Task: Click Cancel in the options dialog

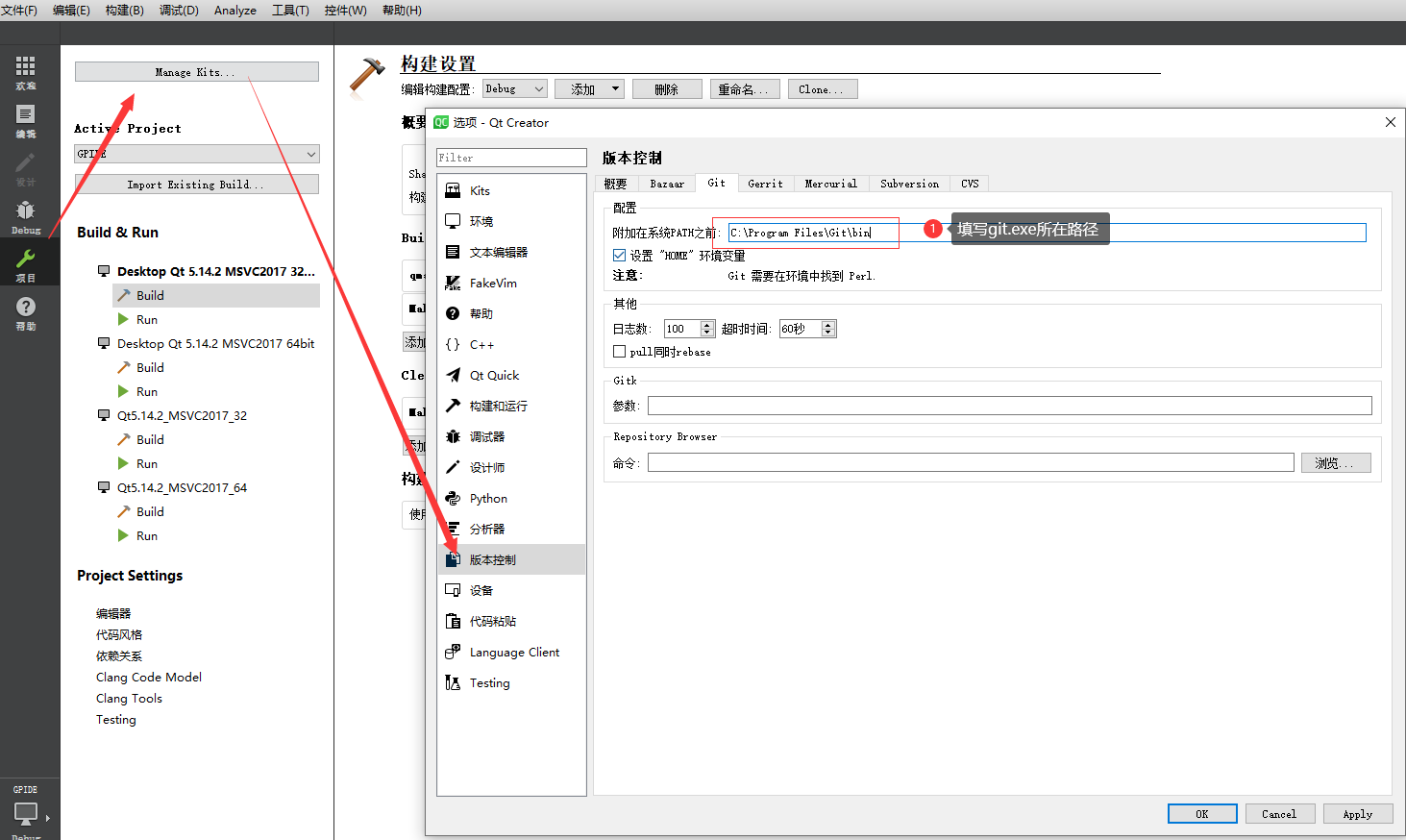Action: pyautogui.click(x=1280, y=814)
